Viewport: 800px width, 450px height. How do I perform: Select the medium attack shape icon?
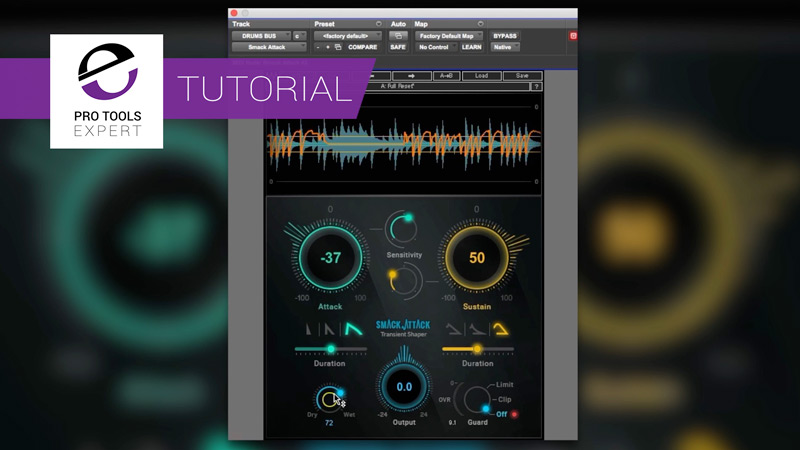[x=329, y=329]
